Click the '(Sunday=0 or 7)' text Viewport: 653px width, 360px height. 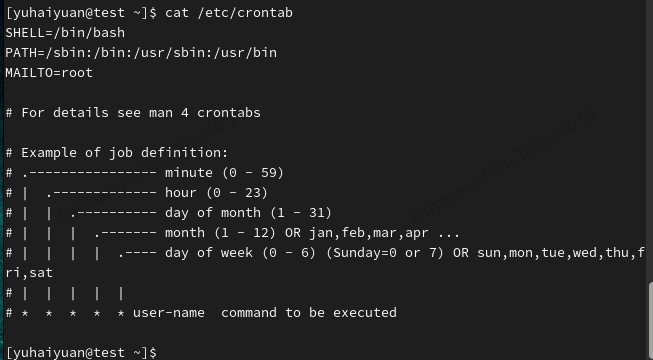(385, 253)
